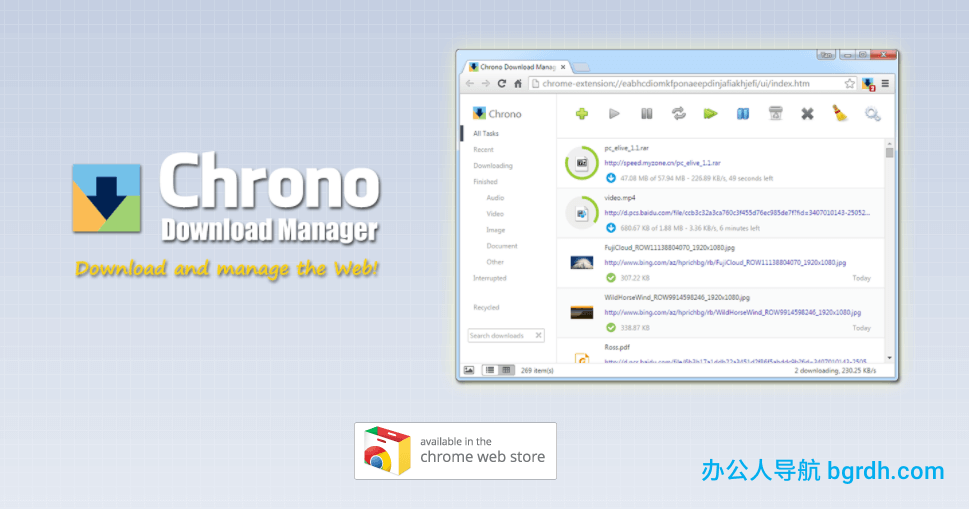The height and width of the screenshot is (509, 969).
Task: Open the pc_elive_1.1.rar download URL link
Action: [662, 162]
